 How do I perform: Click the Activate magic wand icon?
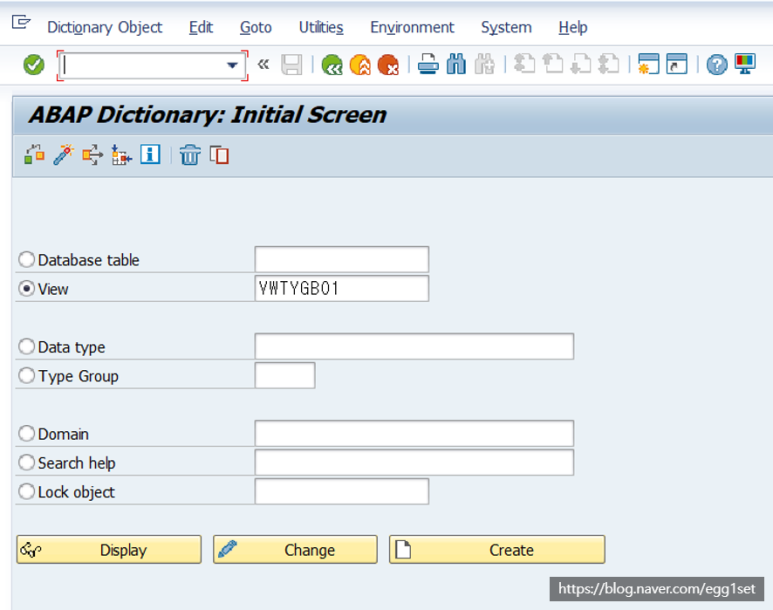click(63, 154)
